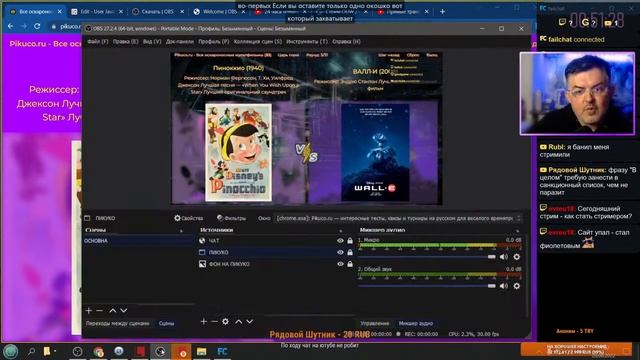The width and height of the screenshot is (640, 360).
Task: Open the Файл (F) menu
Action: click(97, 42)
